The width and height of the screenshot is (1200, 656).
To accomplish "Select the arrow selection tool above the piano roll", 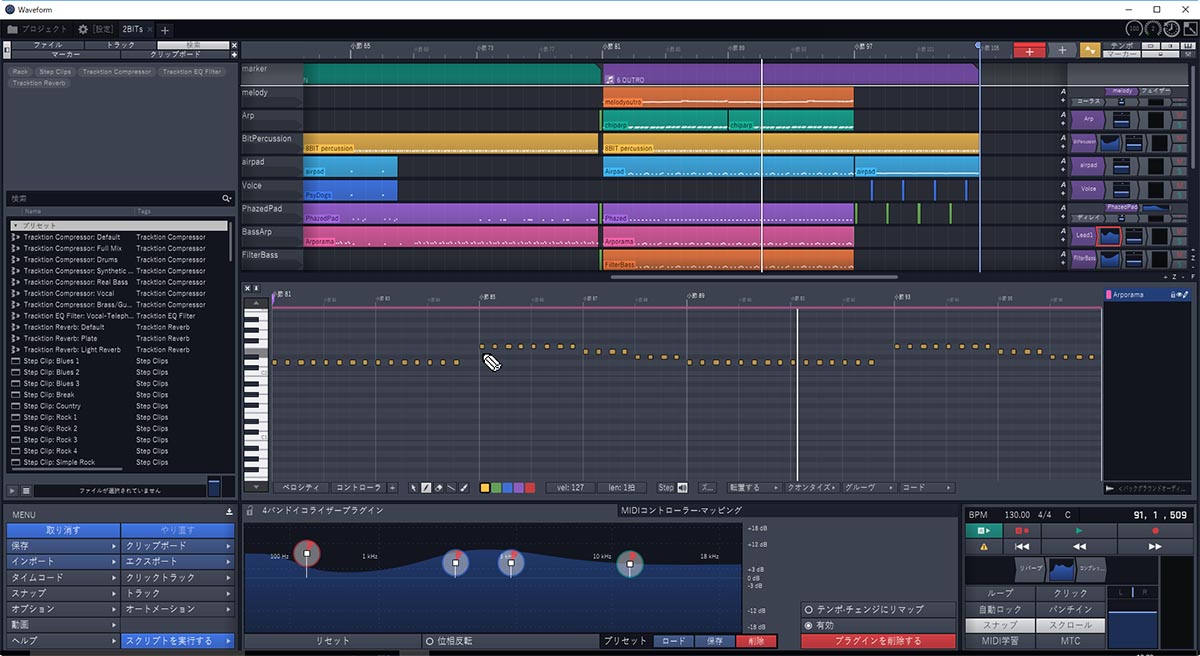I will [x=413, y=487].
